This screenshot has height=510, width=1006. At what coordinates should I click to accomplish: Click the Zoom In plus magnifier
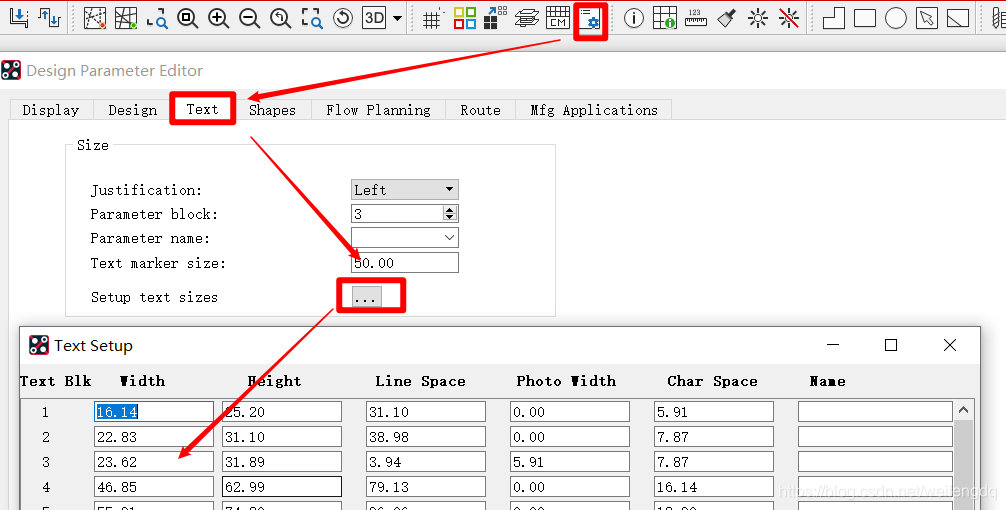click(218, 18)
